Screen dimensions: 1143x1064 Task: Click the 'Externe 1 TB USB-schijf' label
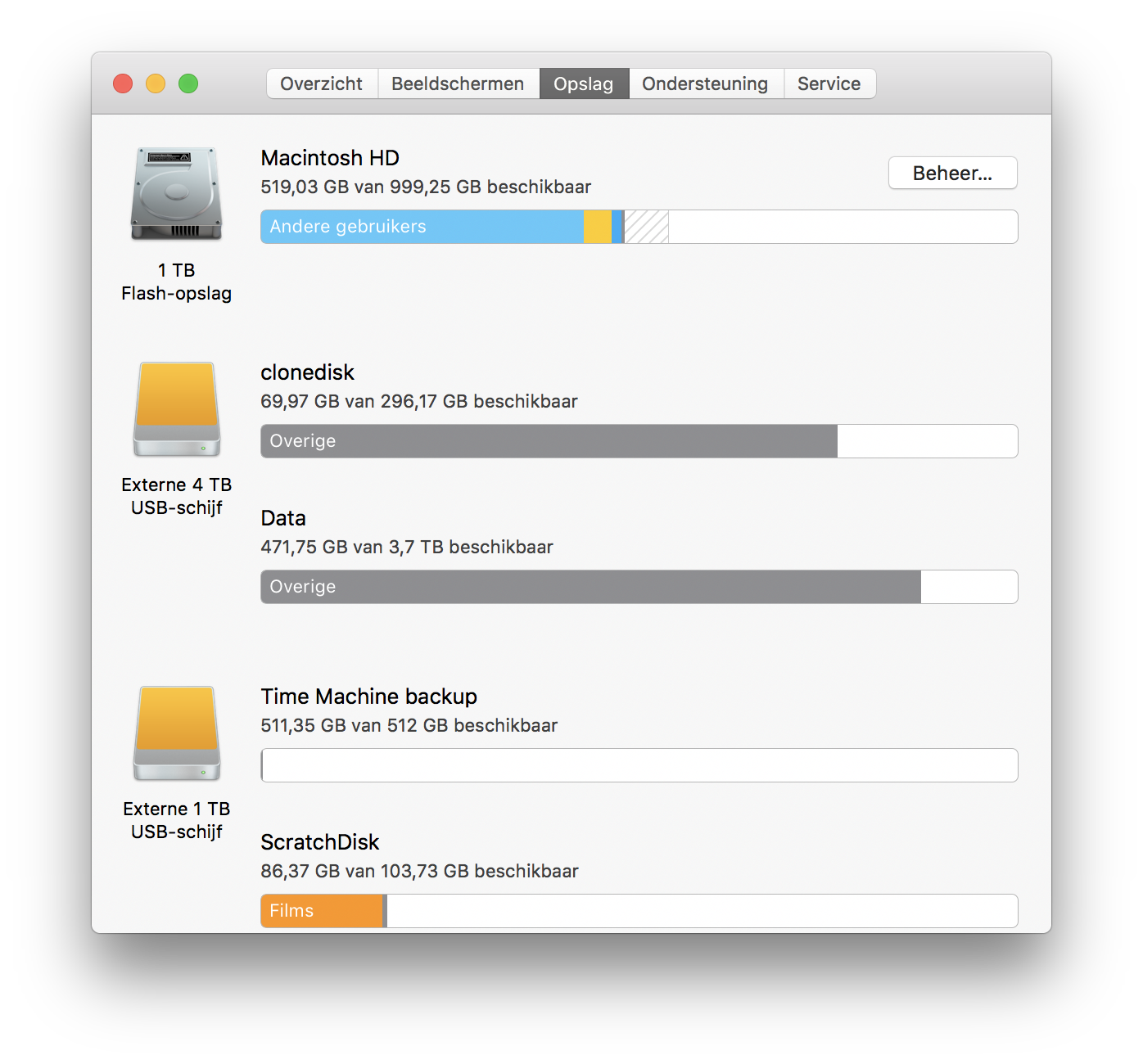click(x=177, y=820)
